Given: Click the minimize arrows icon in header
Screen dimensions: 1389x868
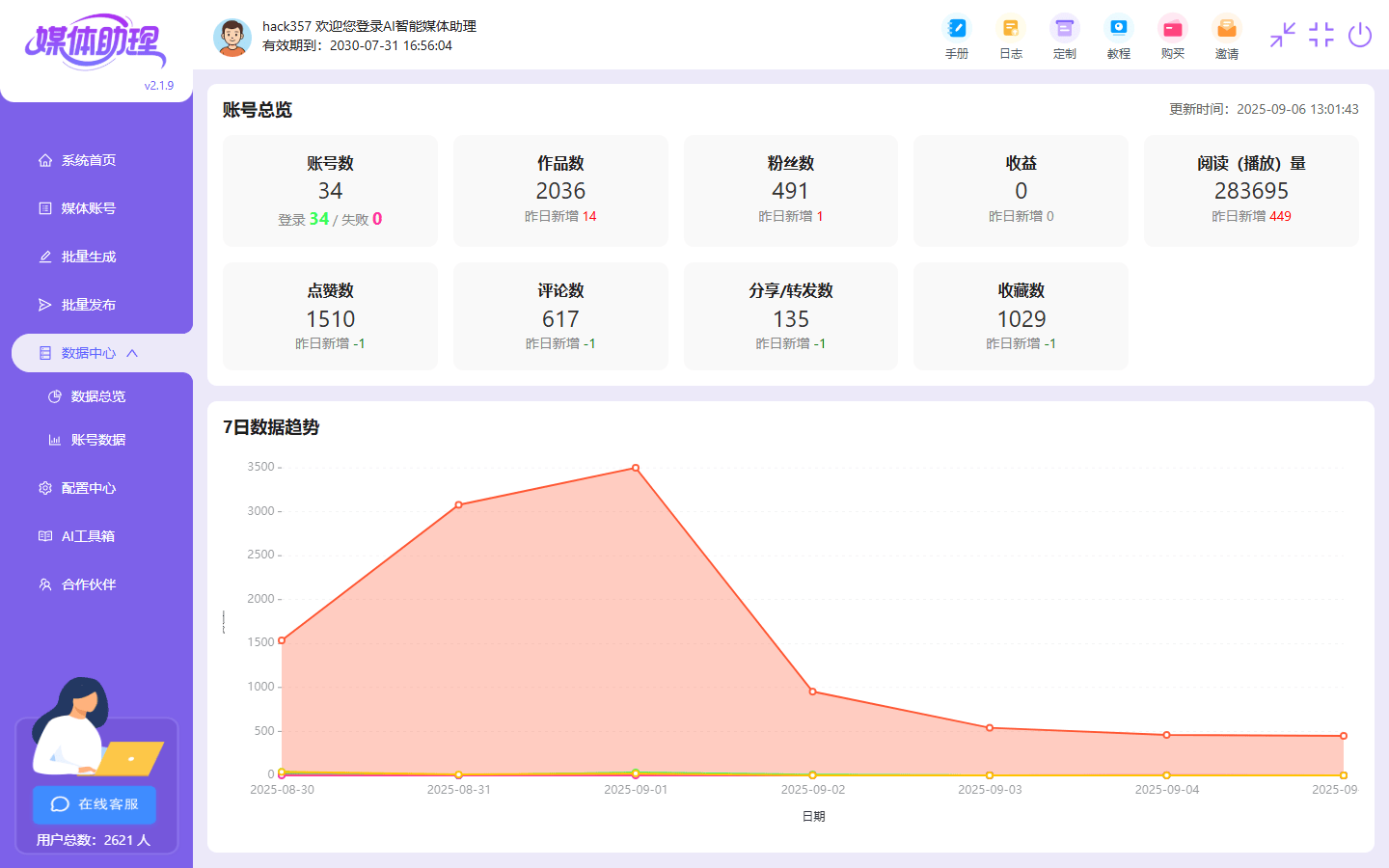Looking at the screenshot, I should [x=1282, y=36].
